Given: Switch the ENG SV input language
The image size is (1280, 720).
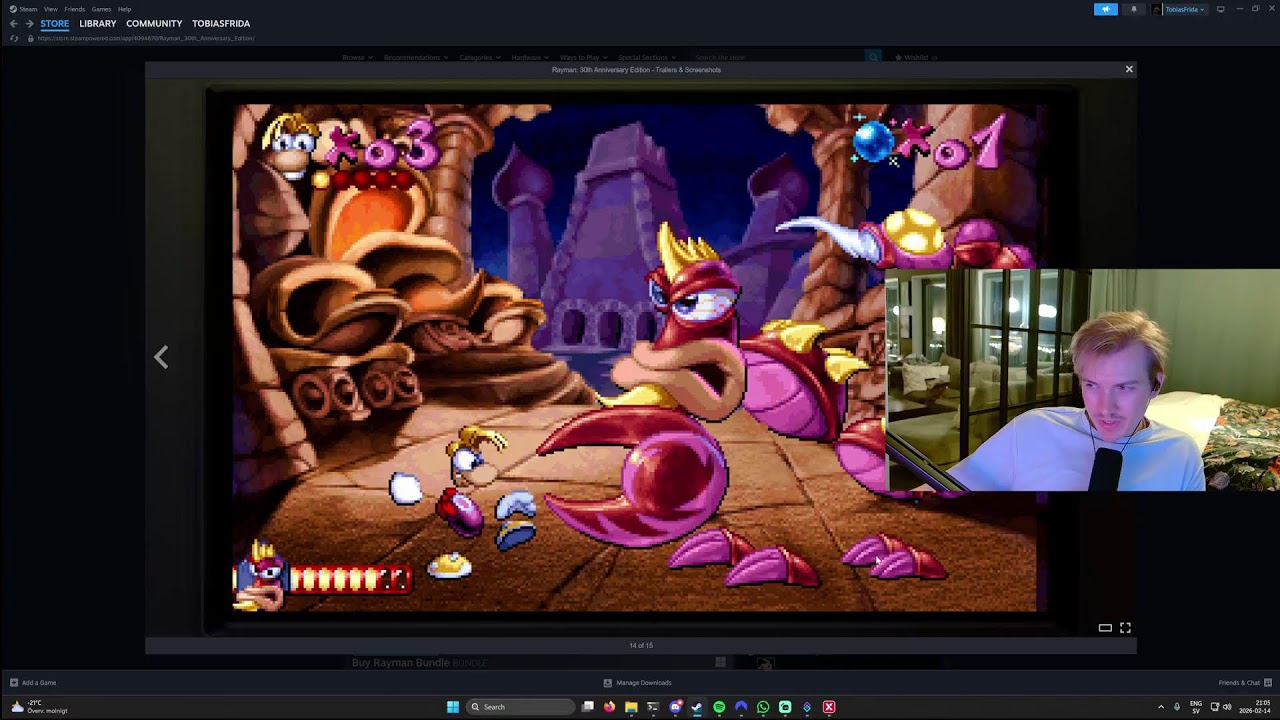Looking at the screenshot, I should coord(1196,707).
